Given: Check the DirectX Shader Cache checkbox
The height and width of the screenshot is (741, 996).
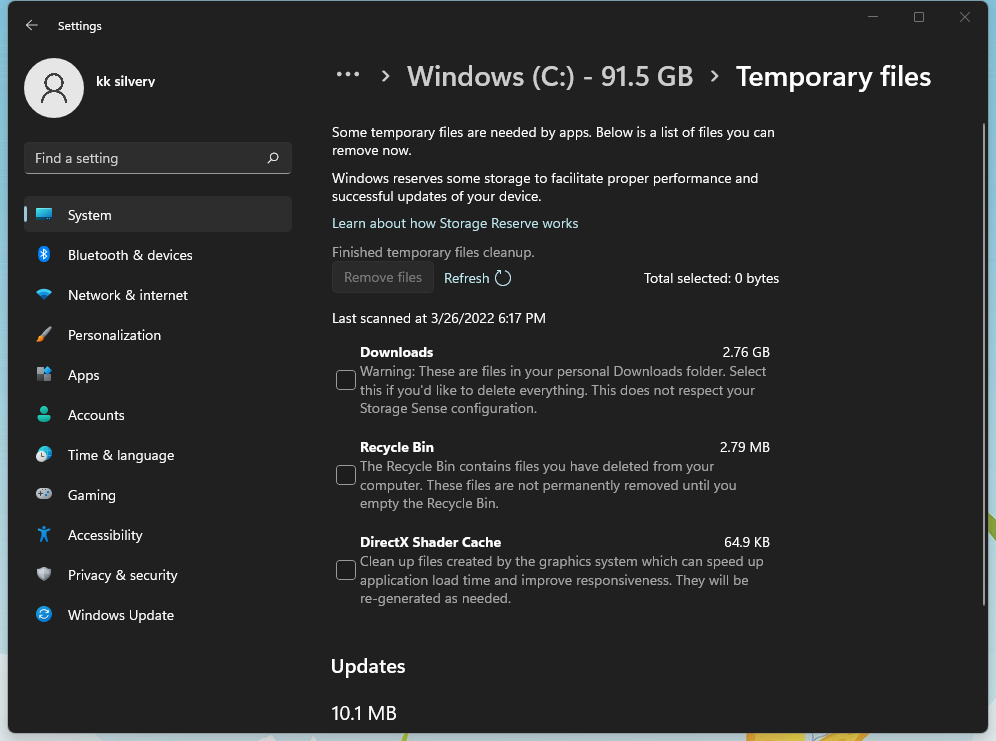Looking at the screenshot, I should click(x=346, y=570).
